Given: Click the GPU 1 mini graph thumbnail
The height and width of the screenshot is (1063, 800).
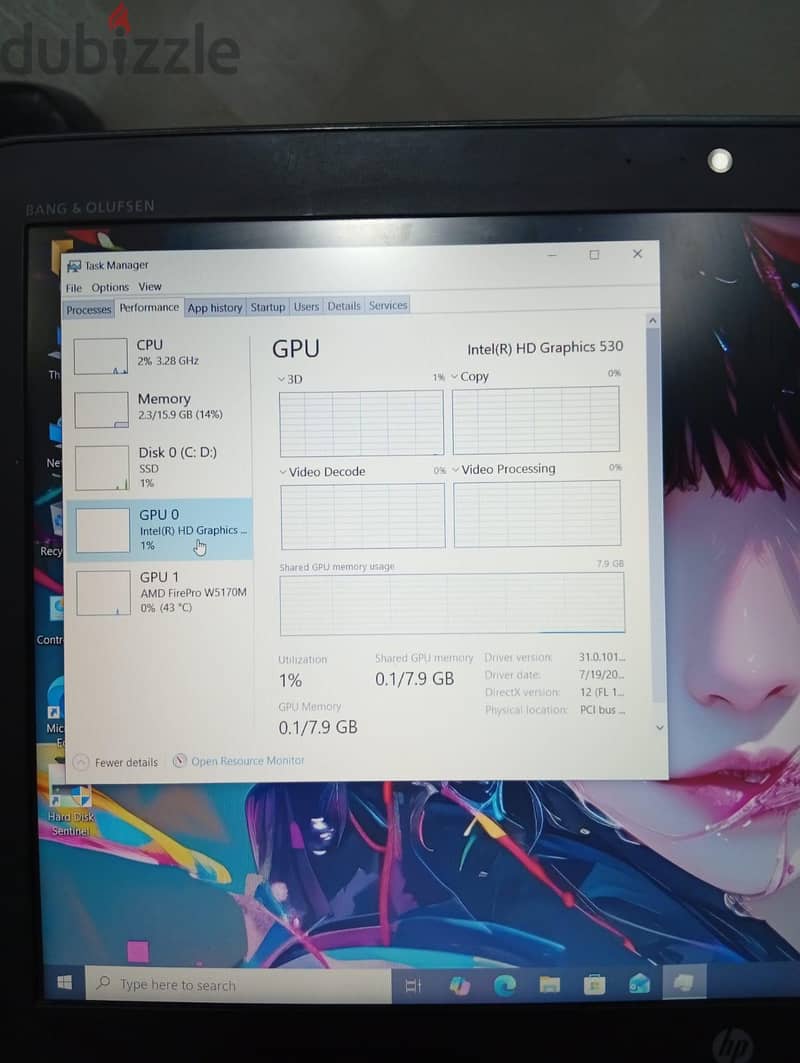Looking at the screenshot, I should click(x=103, y=593).
